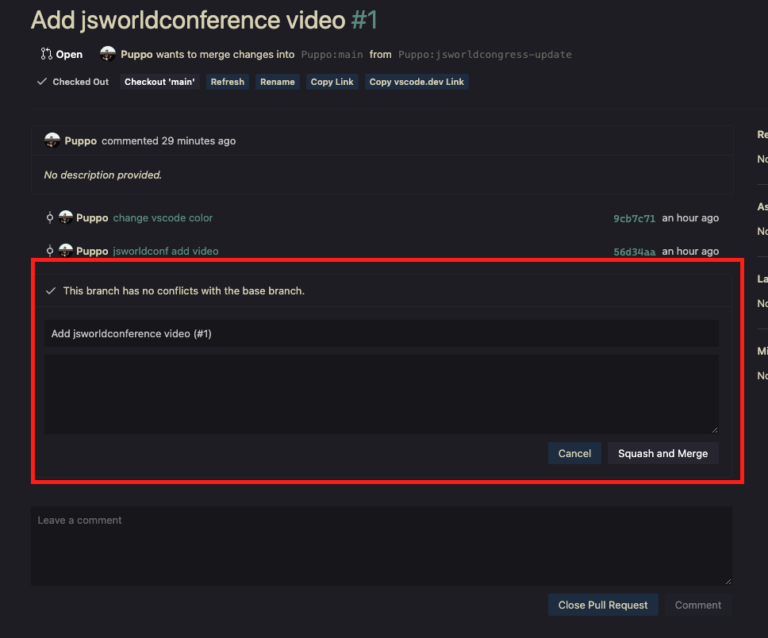The image size is (768, 638).
Task: Click the checkmark next to 'Checked Out'
Action: [x=42, y=82]
